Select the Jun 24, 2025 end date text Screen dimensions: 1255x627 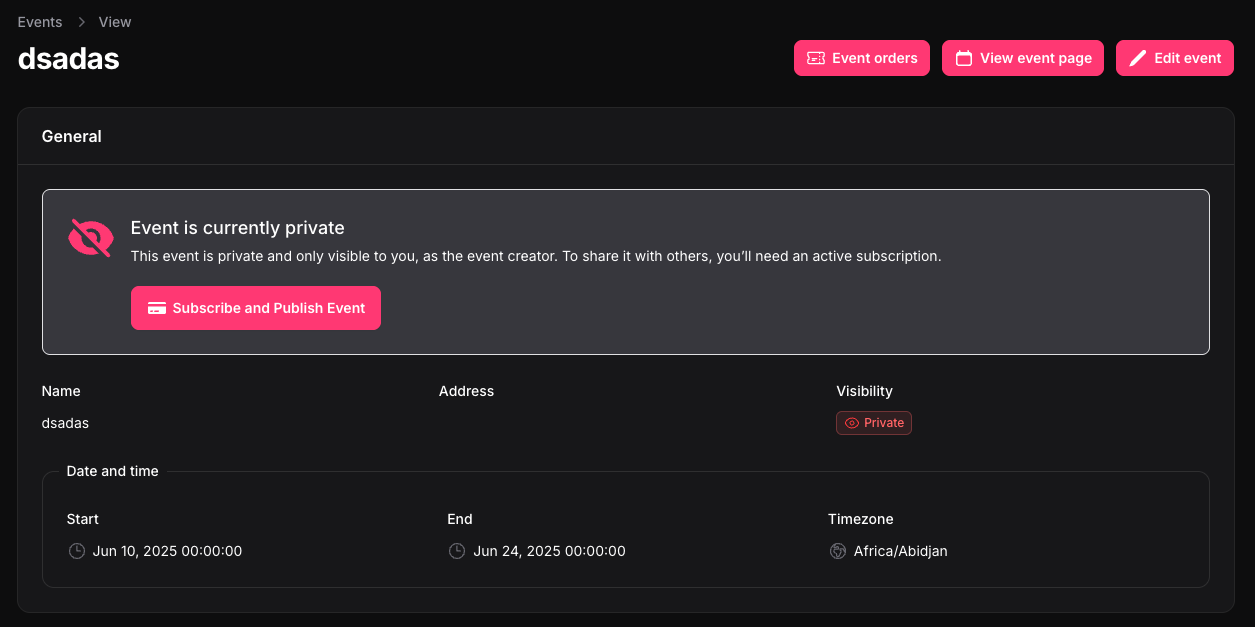pos(549,551)
